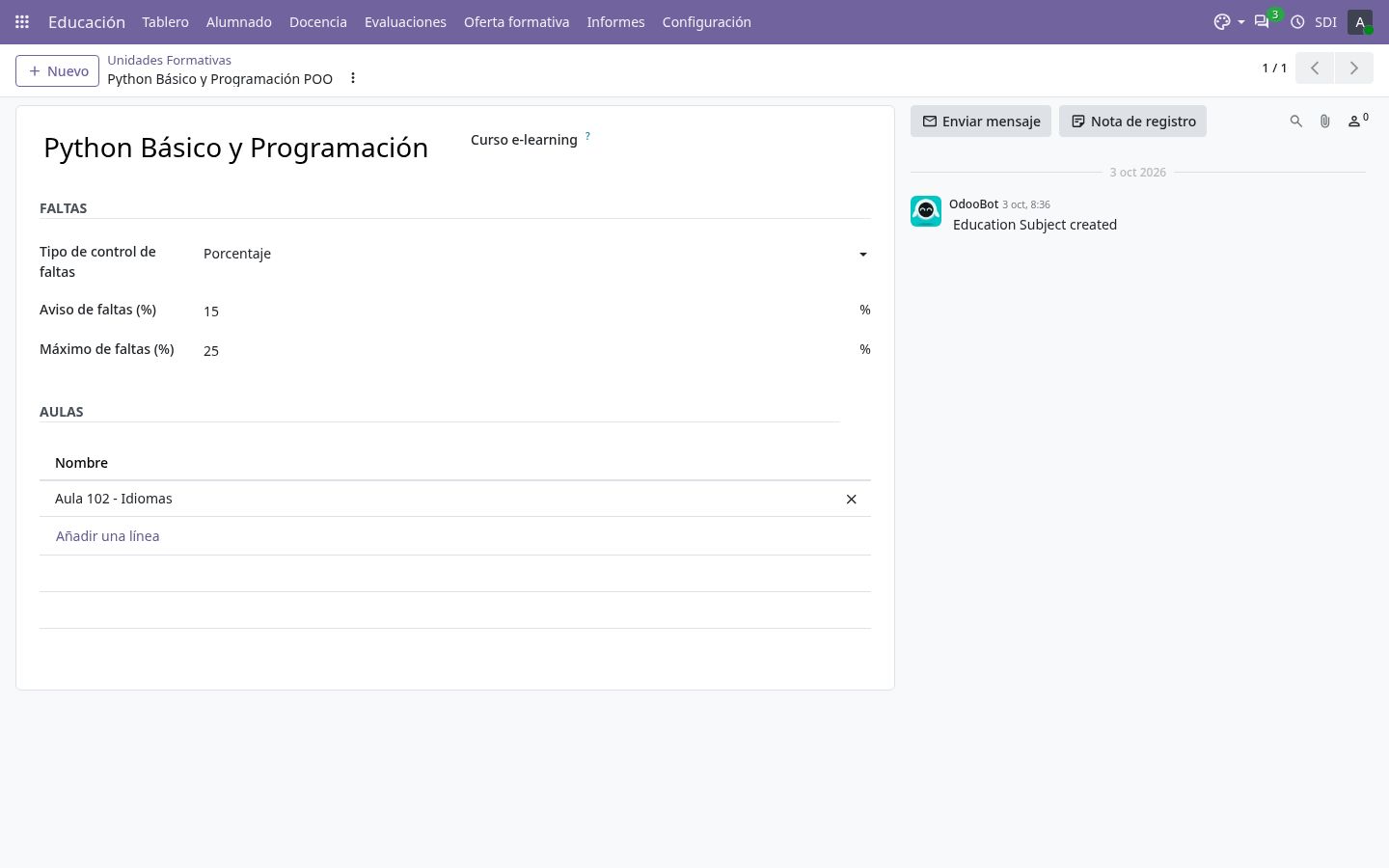The width and height of the screenshot is (1389, 868).
Task: Open the color palette theme icon
Action: (x=1222, y=21)
